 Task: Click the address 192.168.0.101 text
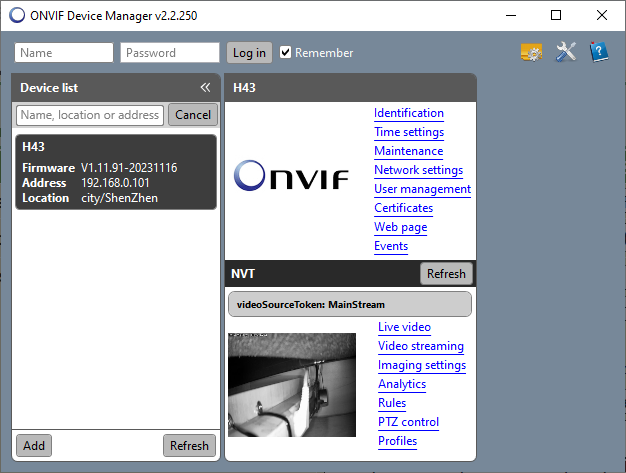click(x=115, y=183)
